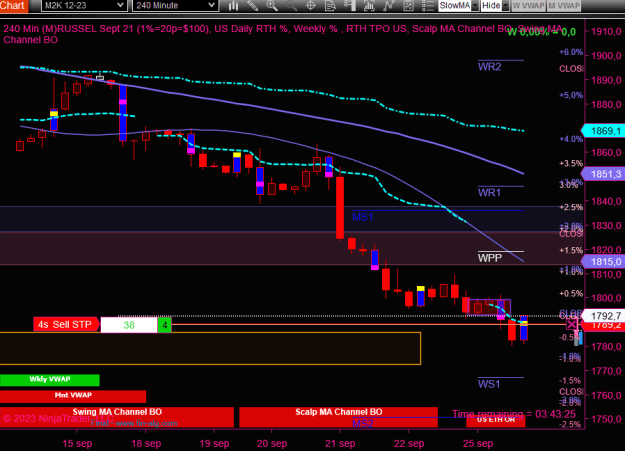Activate the zoom in magnifier tool
This screenshot has width=625, height=451.
point(272,6)
